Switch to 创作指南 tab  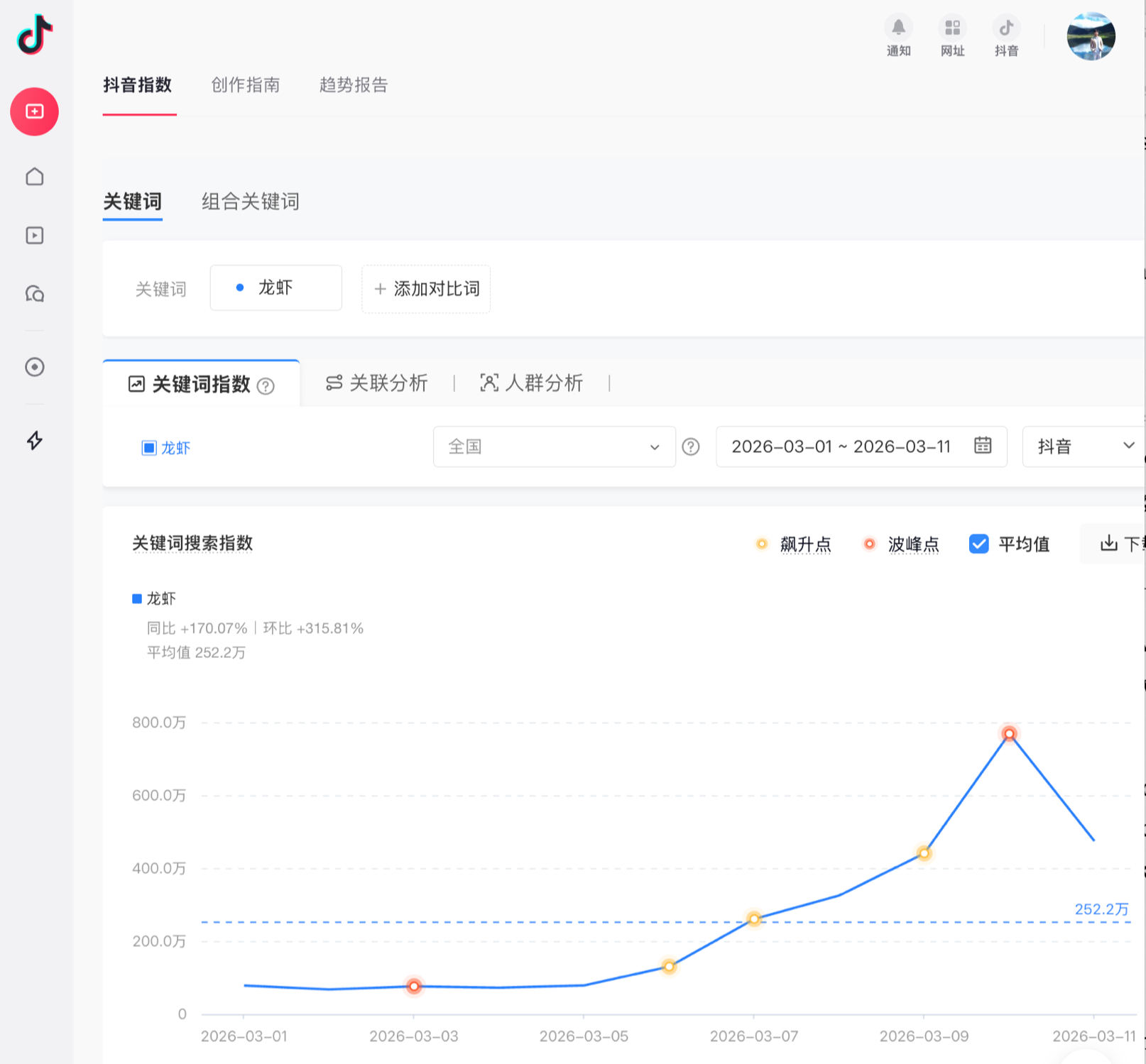pos(245,85)
